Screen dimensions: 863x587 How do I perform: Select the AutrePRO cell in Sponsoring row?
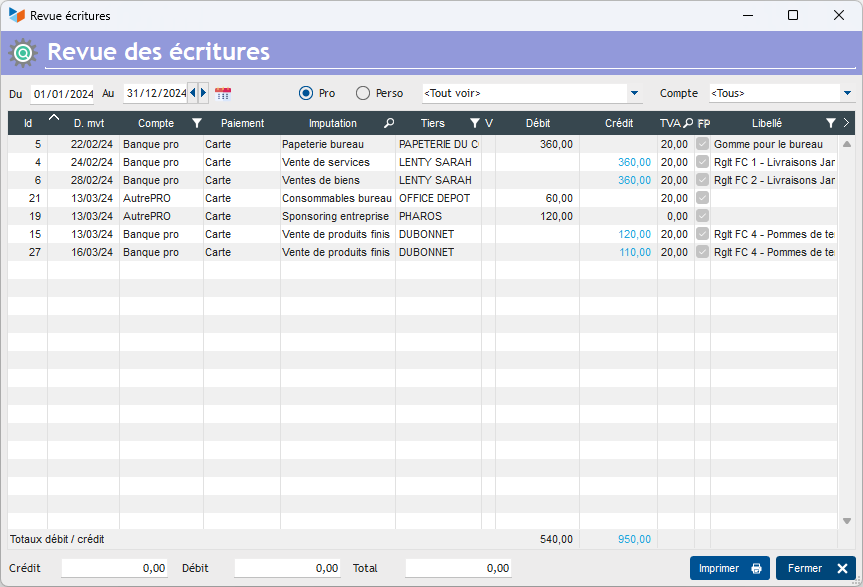[161, 216]
